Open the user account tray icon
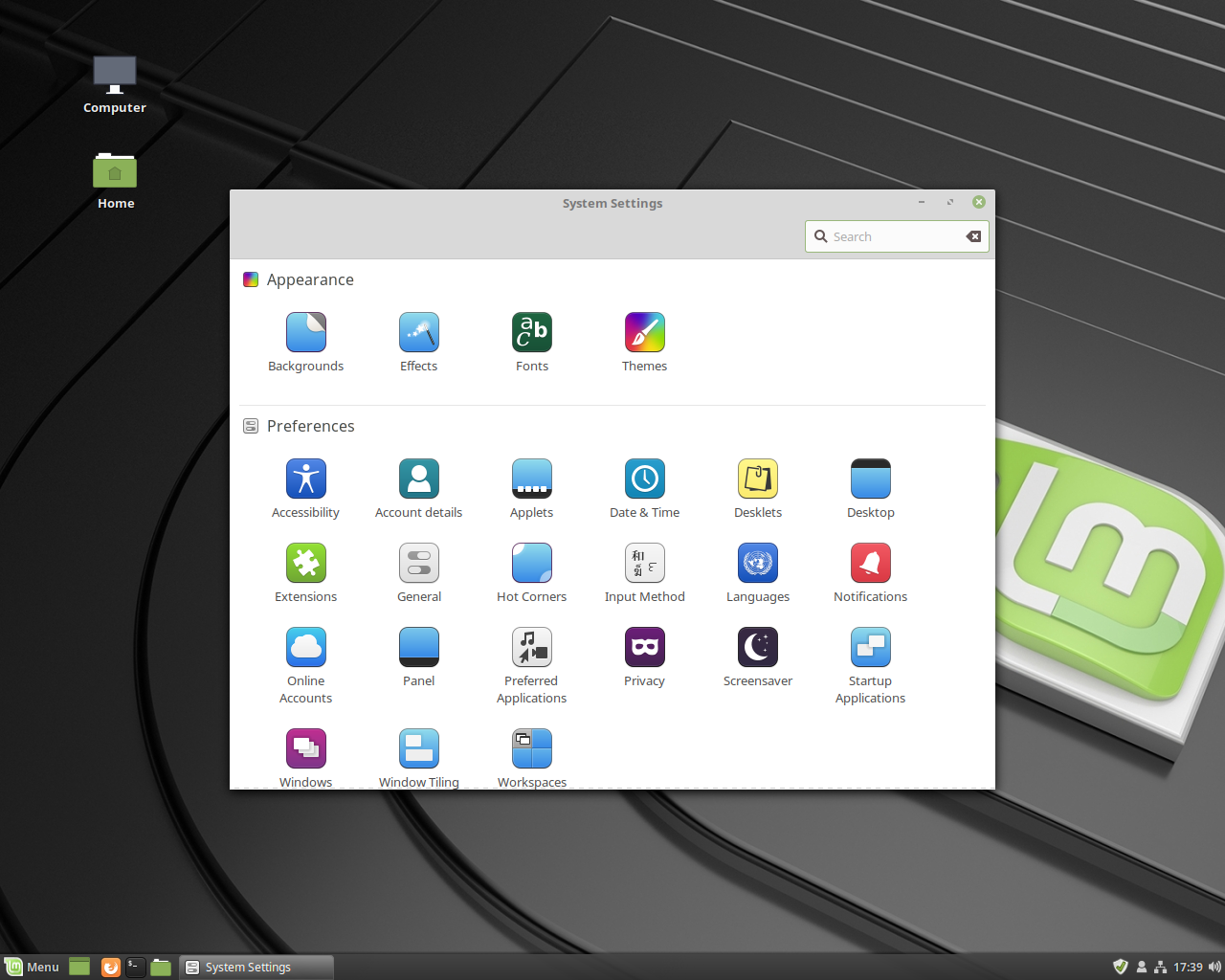 (1142, 967)
